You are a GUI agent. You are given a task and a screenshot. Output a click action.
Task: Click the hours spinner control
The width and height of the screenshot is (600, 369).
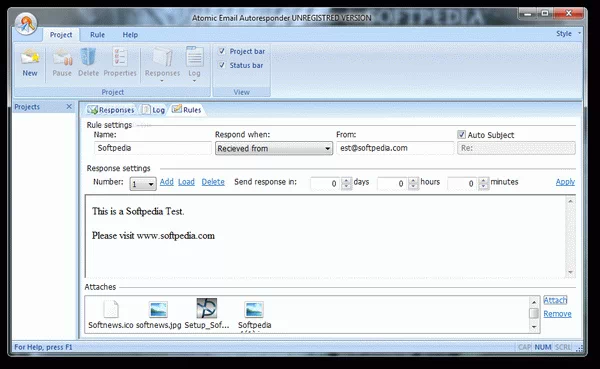point(414,183)
